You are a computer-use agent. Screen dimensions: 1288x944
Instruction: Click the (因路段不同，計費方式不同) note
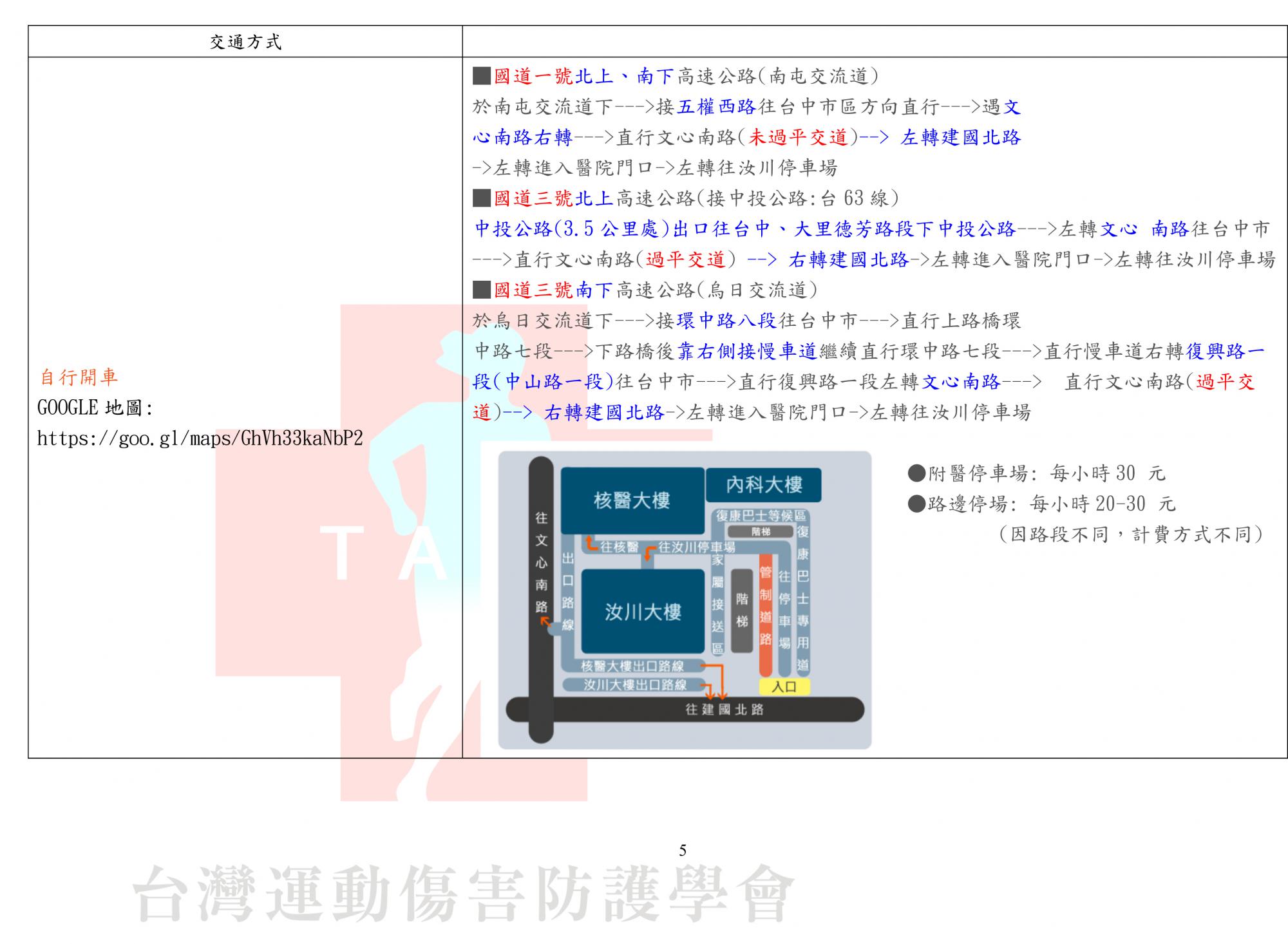click(x=1131, y=534)
